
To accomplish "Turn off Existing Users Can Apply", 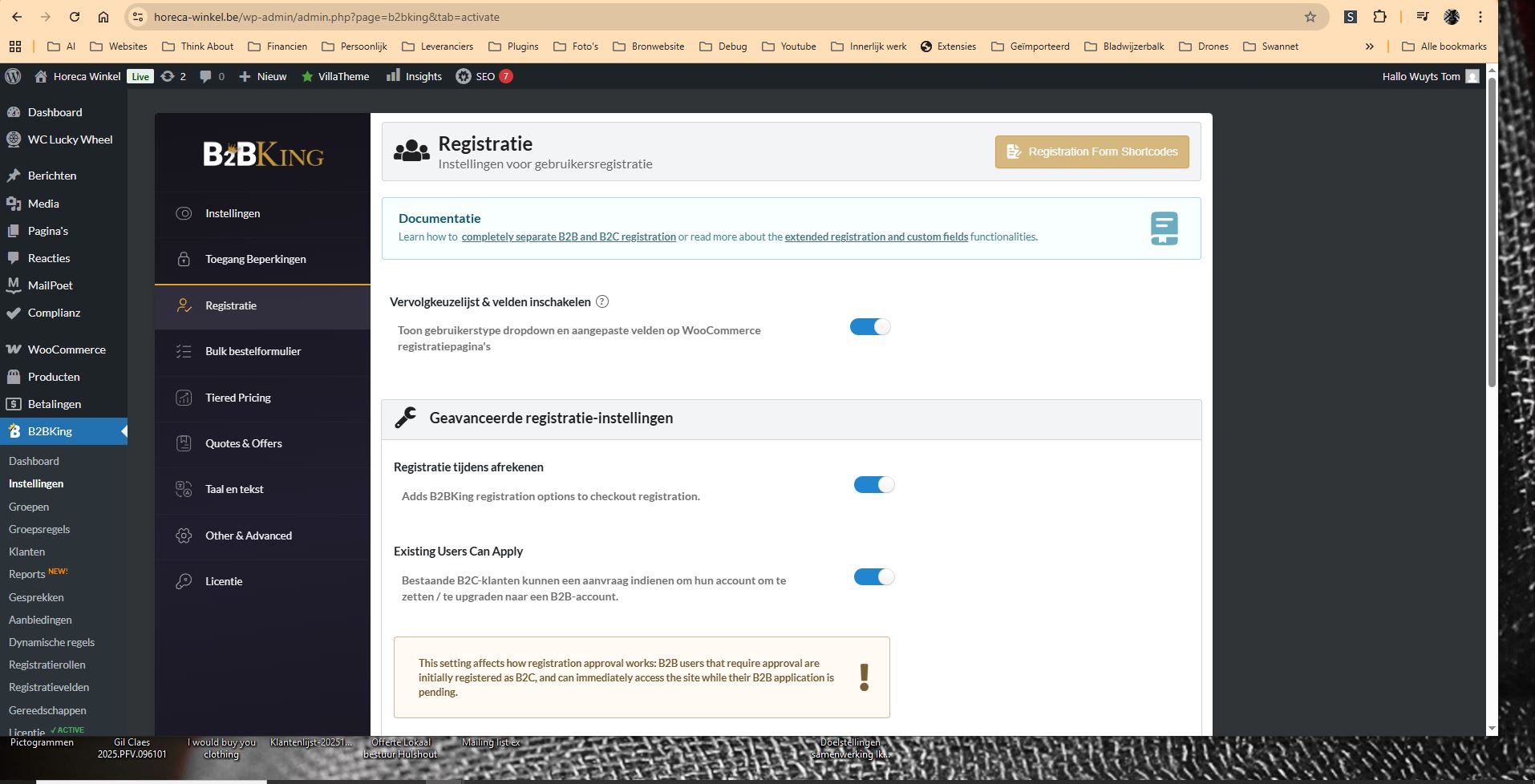I will [873, 577].
